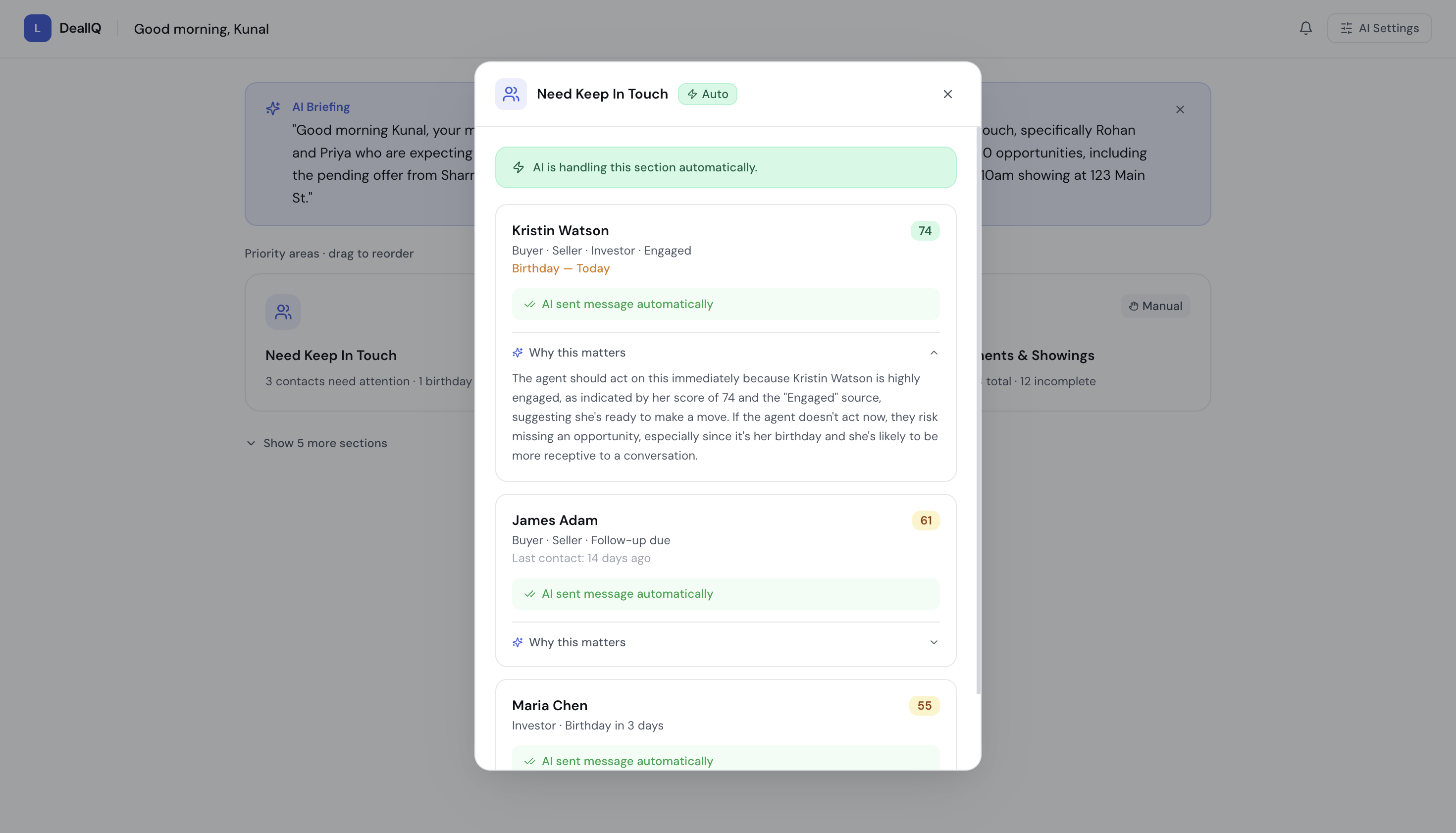Click the Kristin Watson contact name
The width and height of the screenshot is (1456, 833).
(x=560, y=231)
